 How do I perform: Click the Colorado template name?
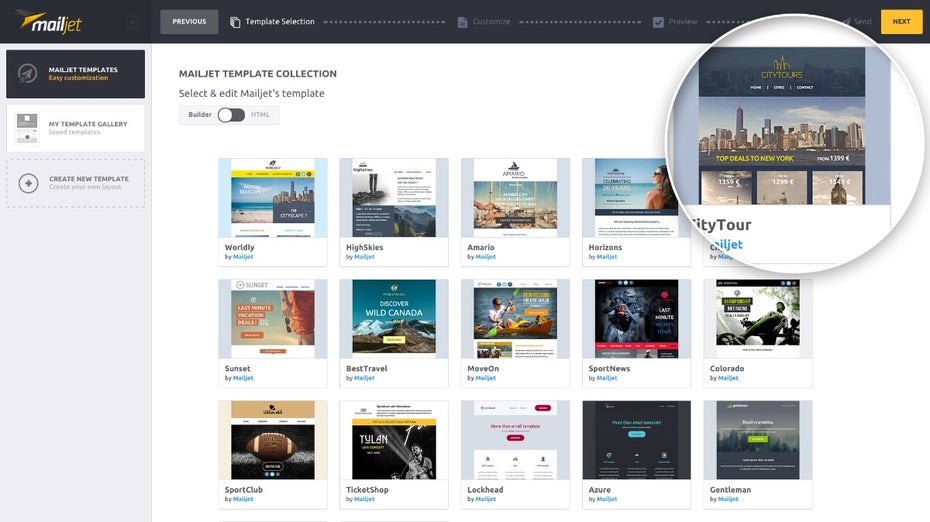coord(727,368)
